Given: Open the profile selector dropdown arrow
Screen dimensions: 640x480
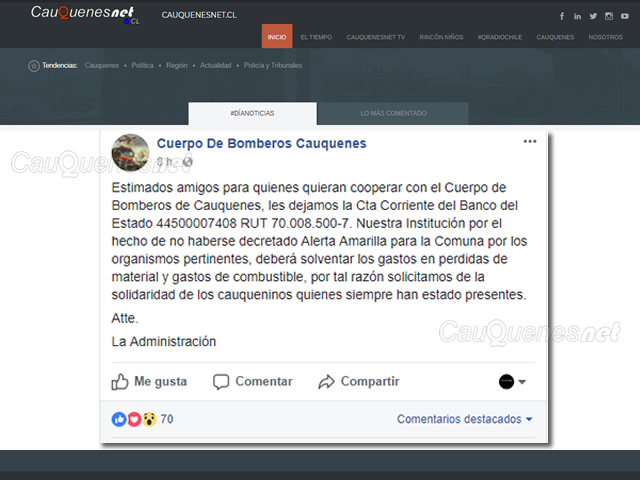Looking at the screenshot, I should click(522, 382).
